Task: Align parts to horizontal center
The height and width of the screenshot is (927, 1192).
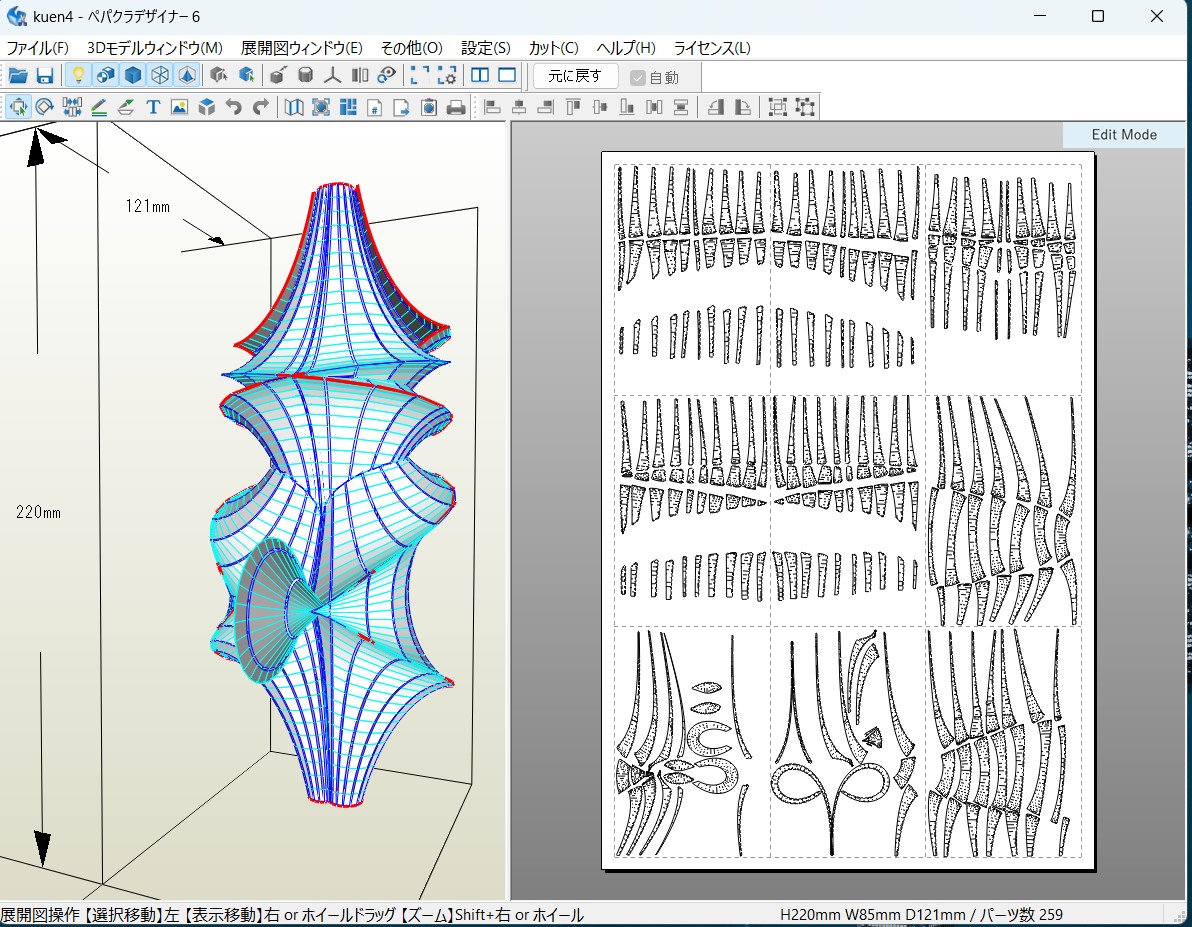Action: click(519, 107)
